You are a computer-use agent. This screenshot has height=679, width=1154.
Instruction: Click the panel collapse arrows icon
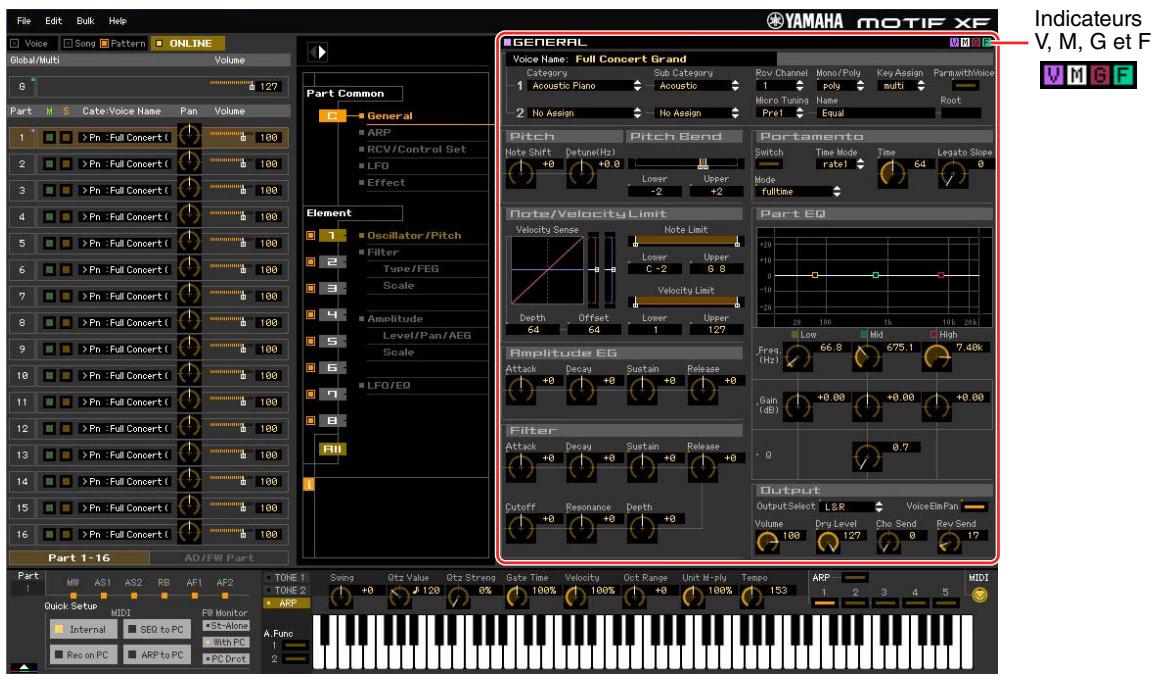click(317, 52)
